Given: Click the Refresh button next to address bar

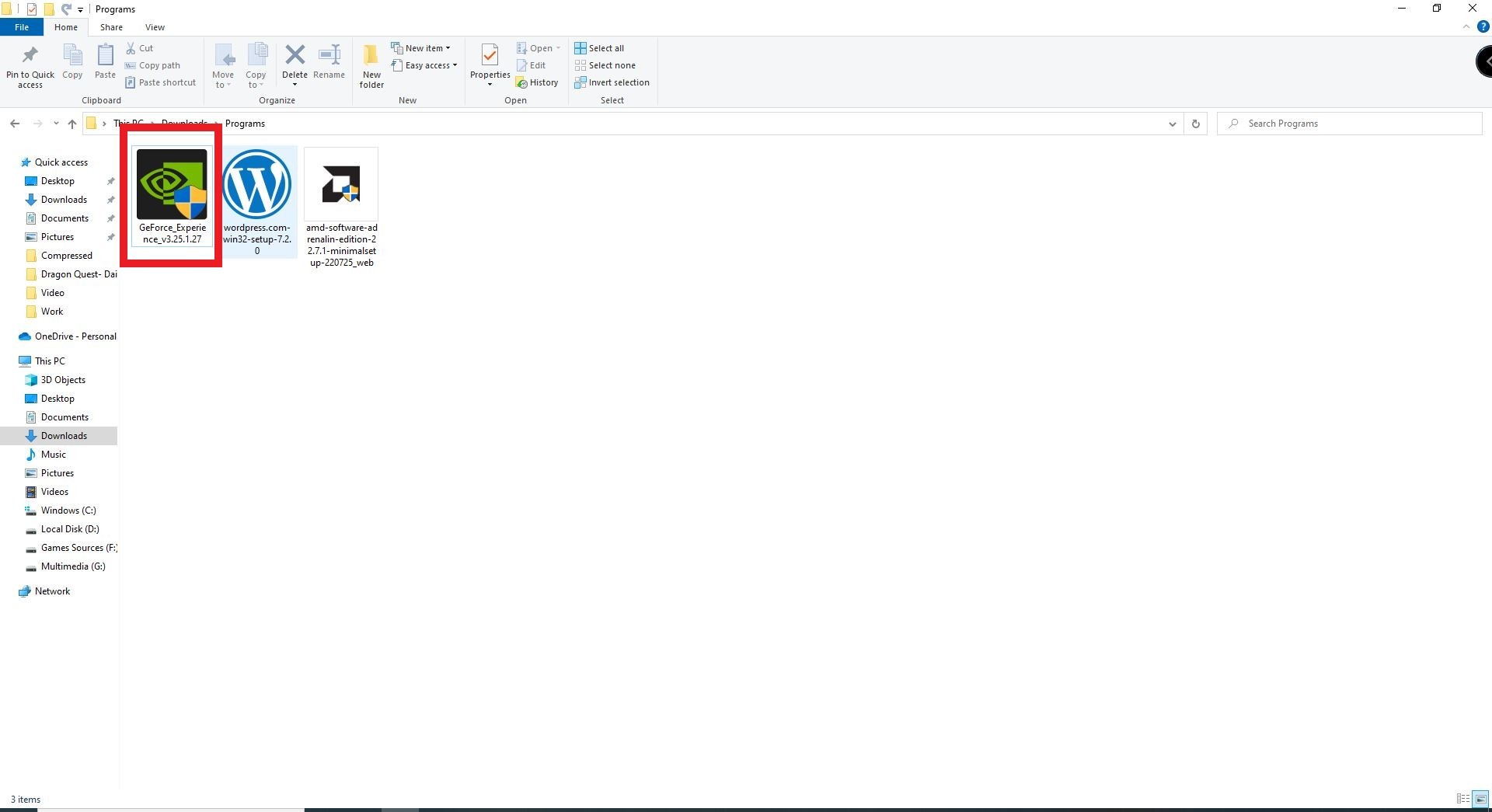Looking at the screenshot, I should pyautogui.click(x=1195, y=124).
